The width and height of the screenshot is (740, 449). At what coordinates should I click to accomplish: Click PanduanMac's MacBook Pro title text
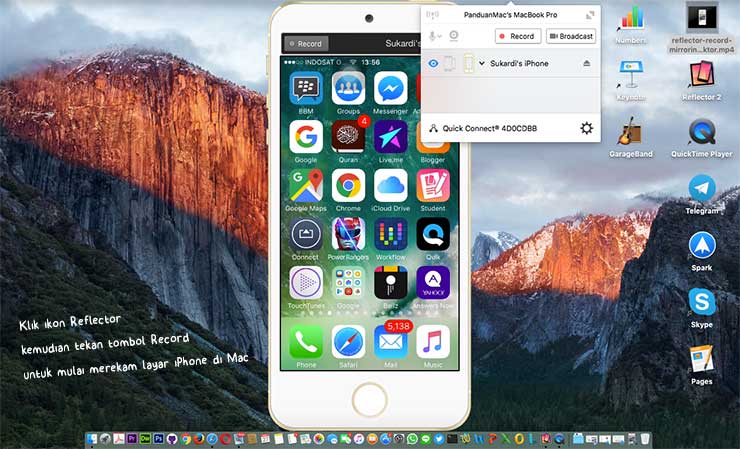pos(510,15)
